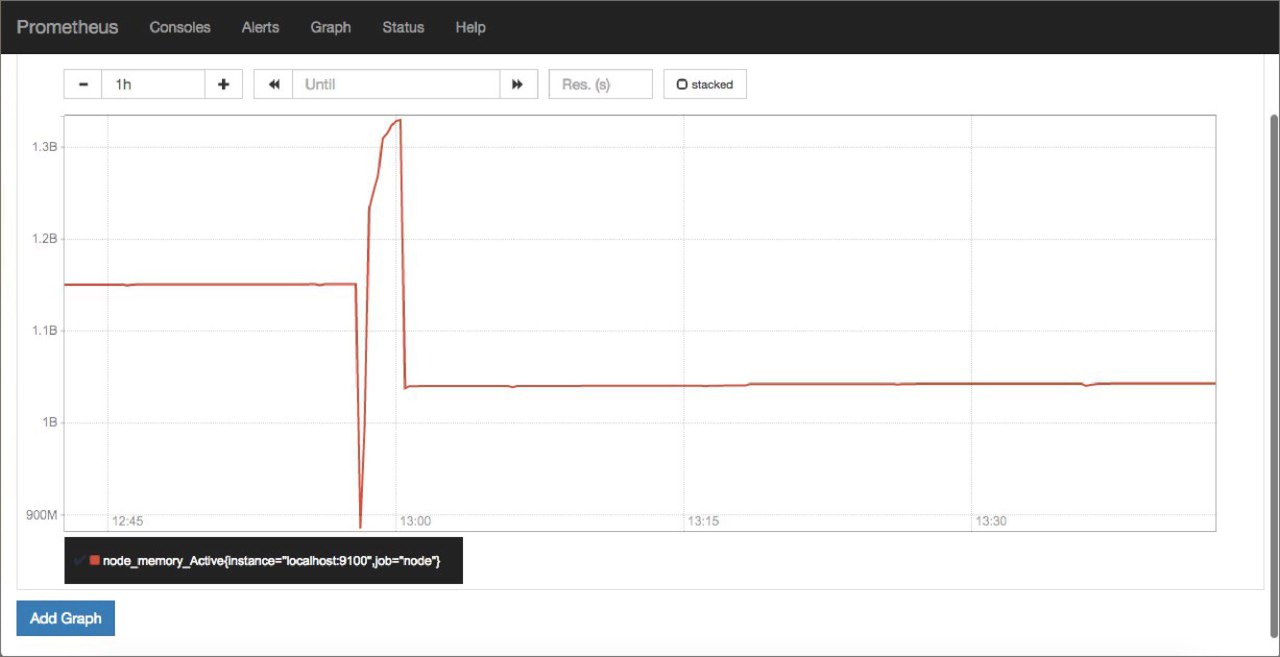The width and height of the screenshot is (1280, 657).
Task: Click the Prometheus home link
Action: 67,27
